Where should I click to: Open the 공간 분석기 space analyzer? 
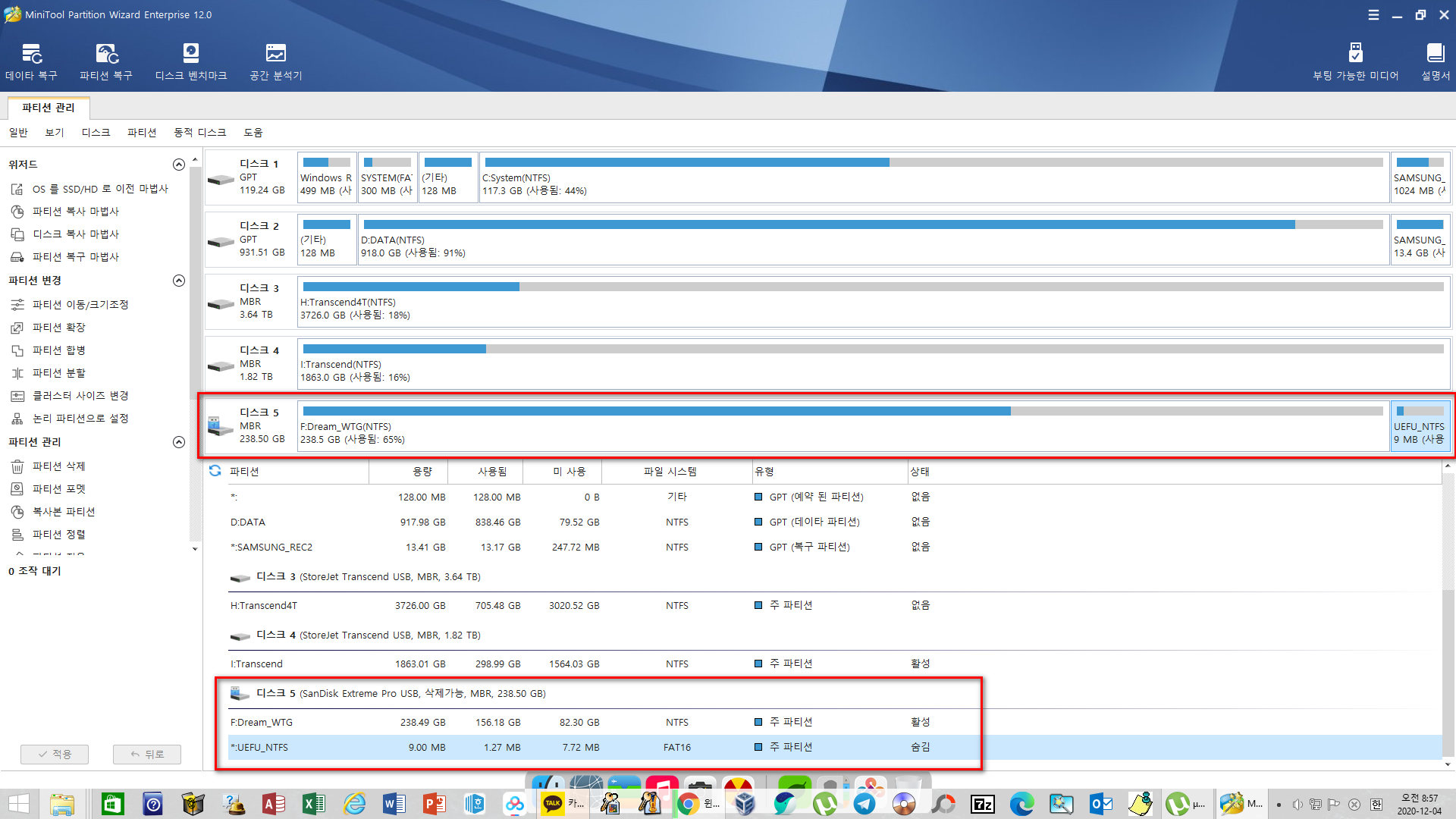coord(276,61)
